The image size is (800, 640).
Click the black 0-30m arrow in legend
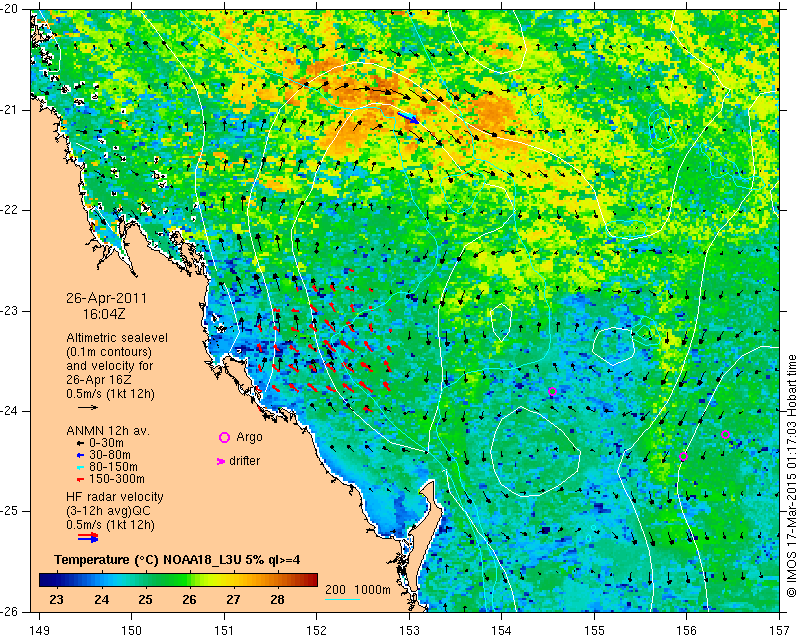coord(80,444)
